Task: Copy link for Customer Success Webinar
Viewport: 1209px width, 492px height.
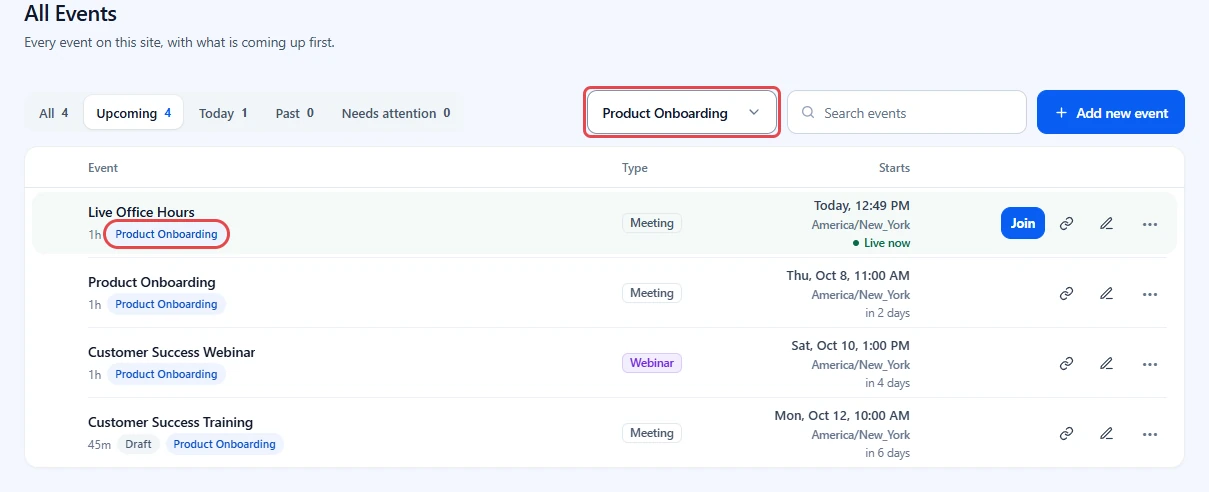Action: (1066, 364)
